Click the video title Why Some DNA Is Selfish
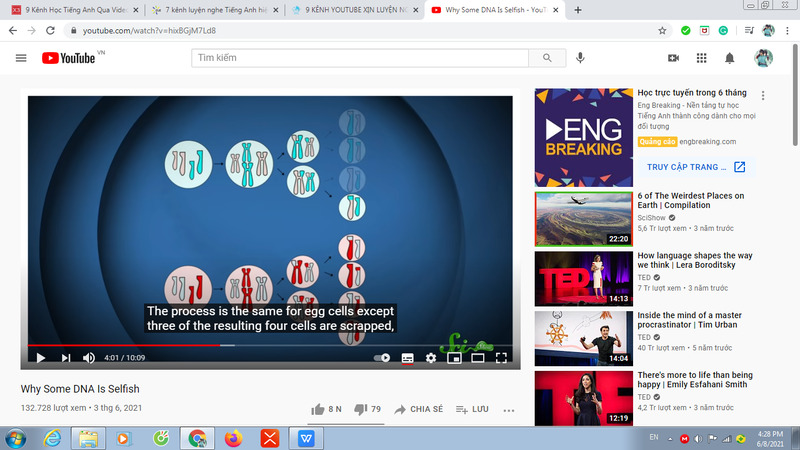The height and width of the screenshot is (450, 800). (80, 389)
